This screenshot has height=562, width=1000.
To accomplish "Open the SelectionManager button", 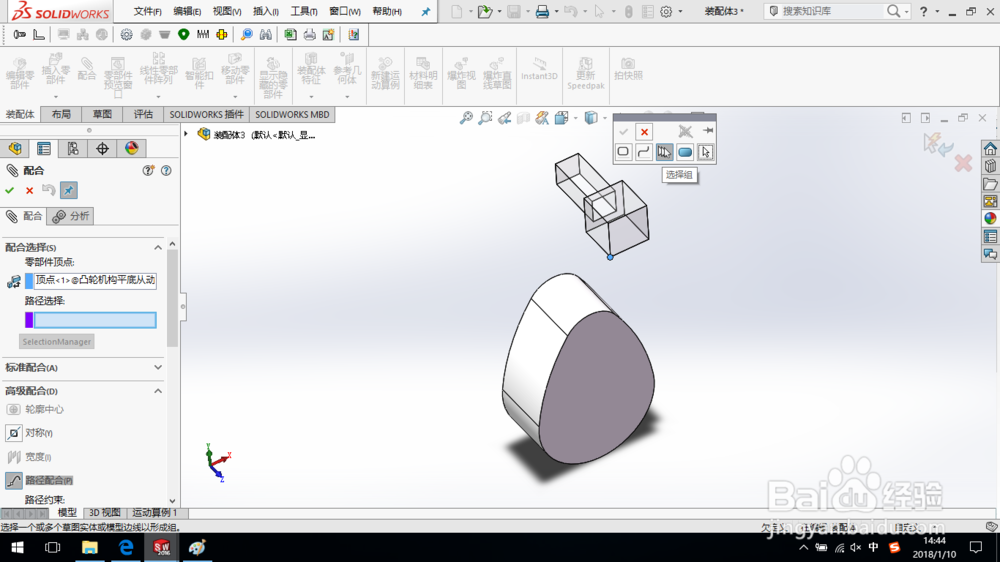I will [x=57, y=342].
